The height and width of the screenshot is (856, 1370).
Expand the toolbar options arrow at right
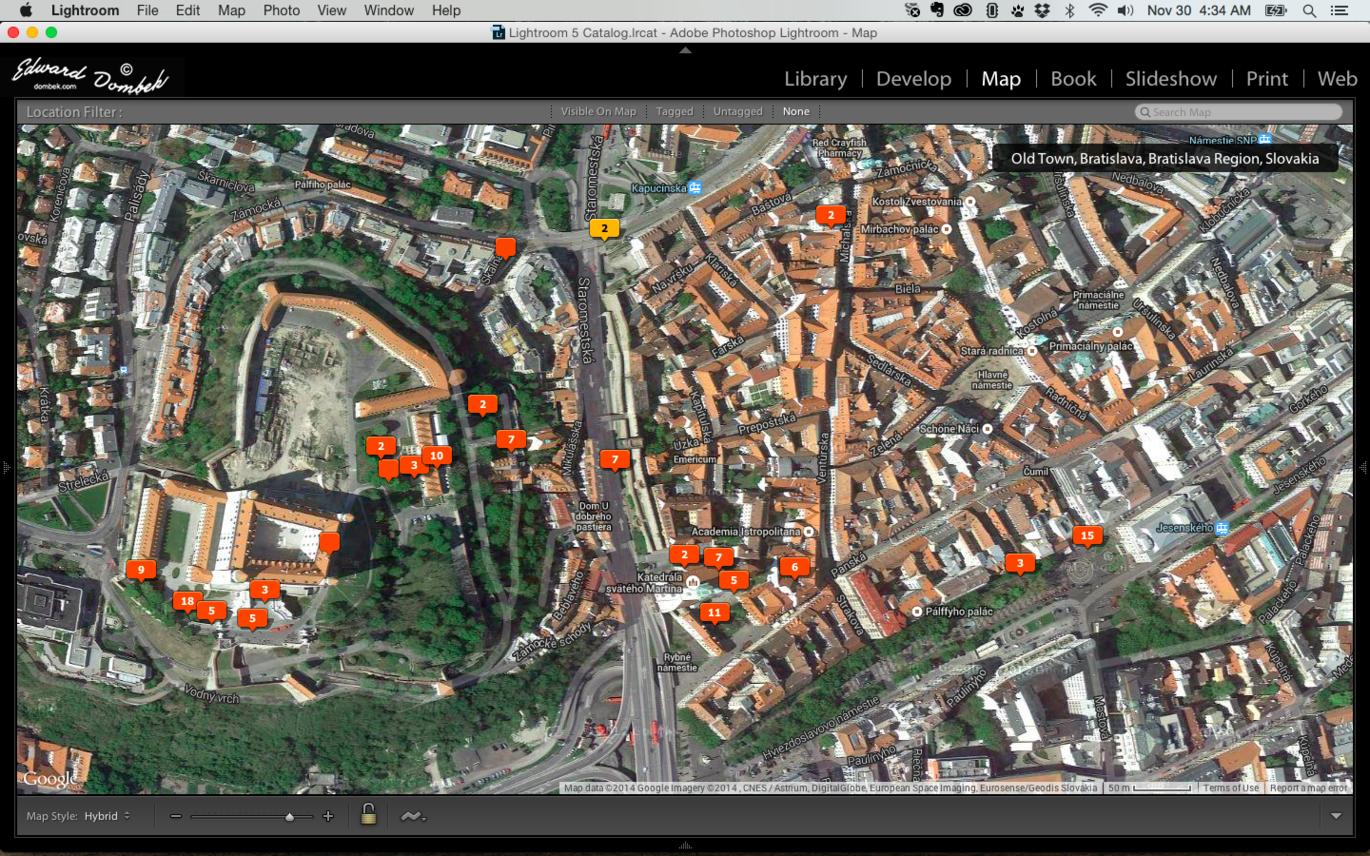point(1337,817)
